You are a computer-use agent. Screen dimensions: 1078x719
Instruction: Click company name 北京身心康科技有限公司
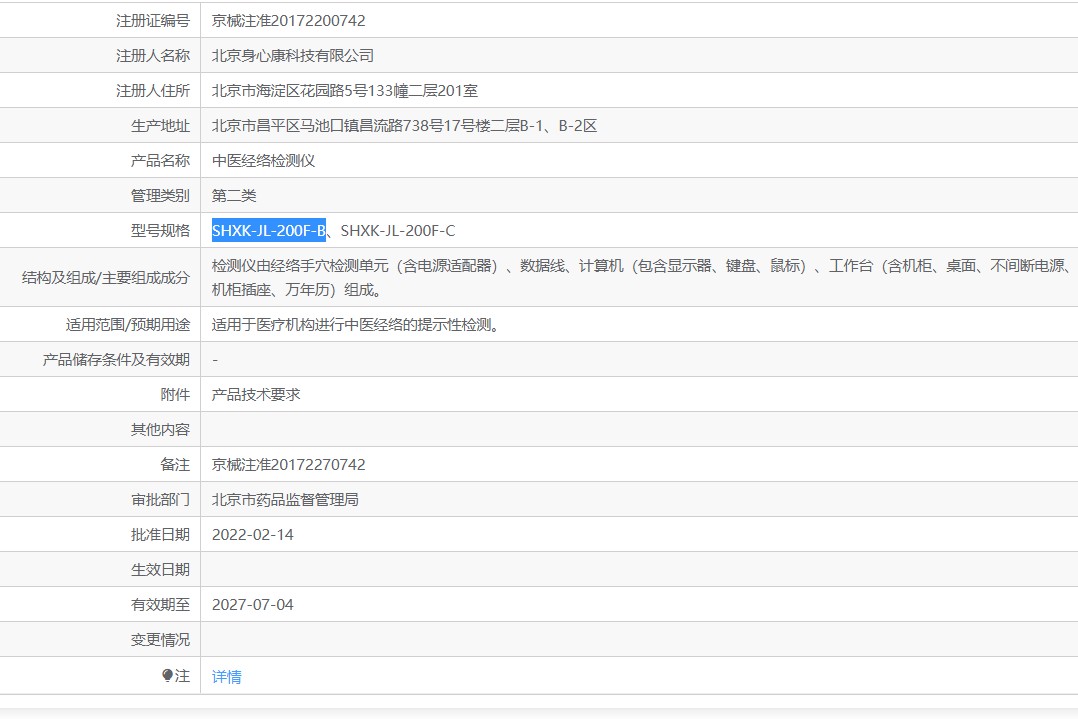point(292,56)
